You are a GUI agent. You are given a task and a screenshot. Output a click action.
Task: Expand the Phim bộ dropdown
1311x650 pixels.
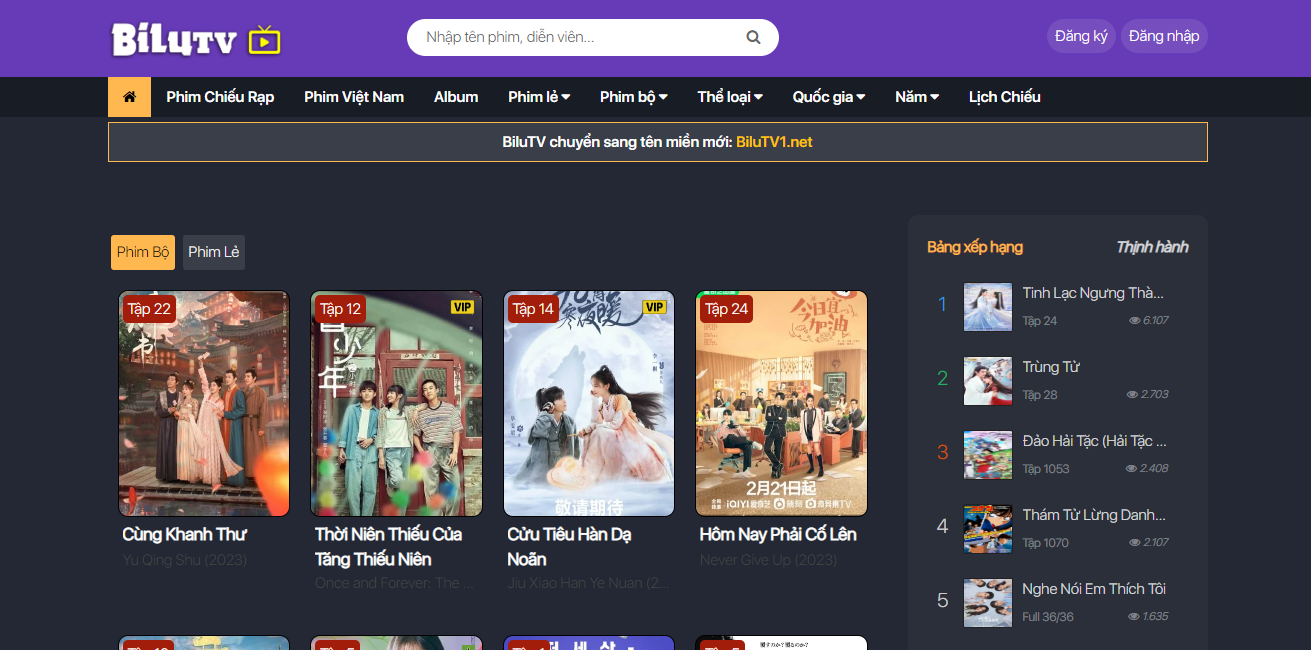(633, 97)
